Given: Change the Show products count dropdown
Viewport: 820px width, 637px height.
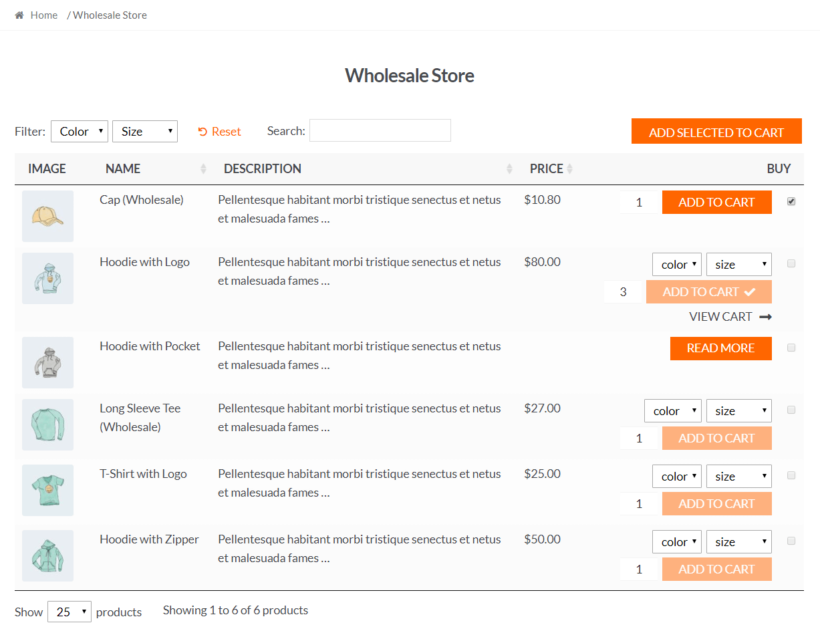Looking at the screenshot, I should click(x=69, y=611).
